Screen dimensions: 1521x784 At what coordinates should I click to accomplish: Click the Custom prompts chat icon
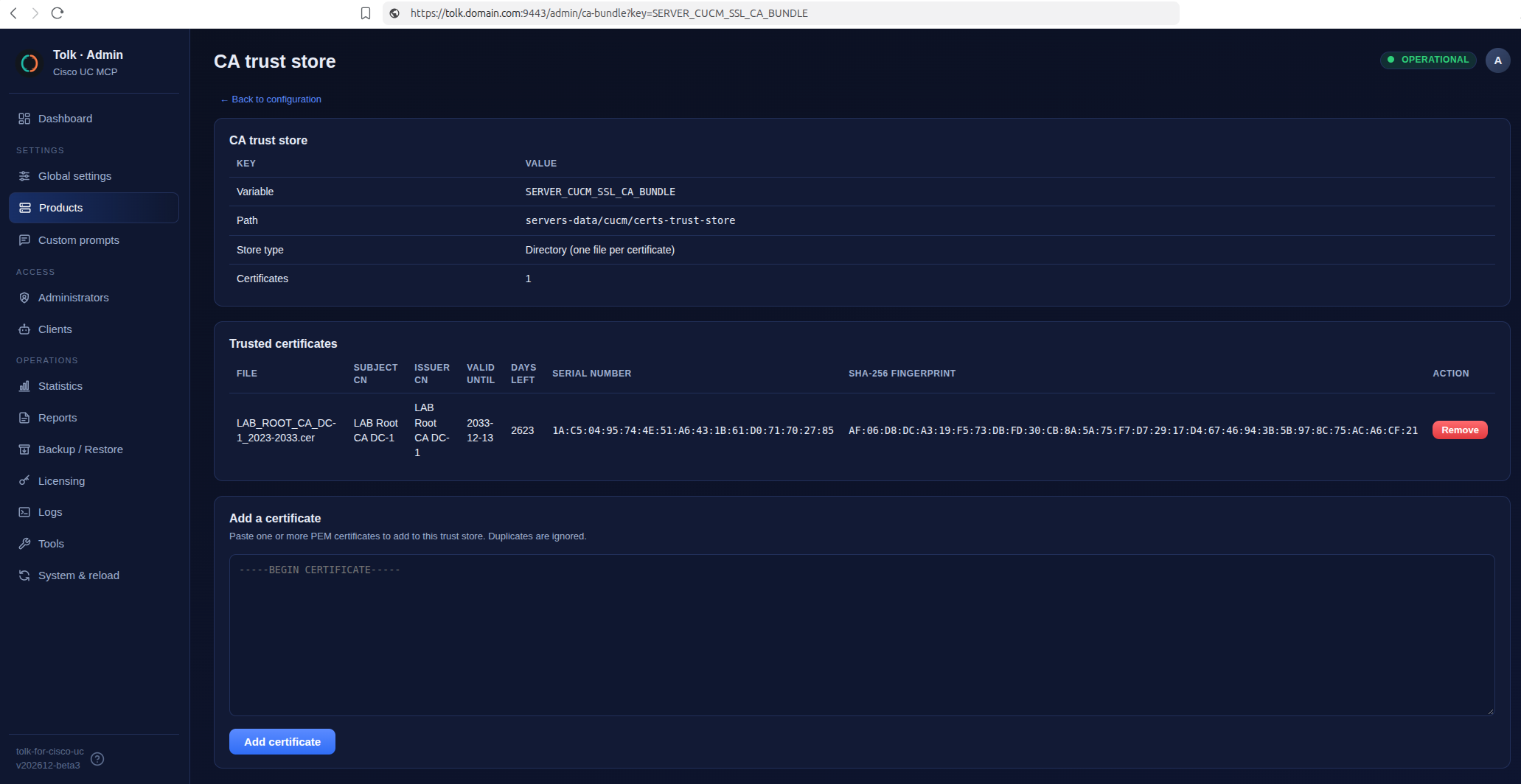tap(24, 240)
